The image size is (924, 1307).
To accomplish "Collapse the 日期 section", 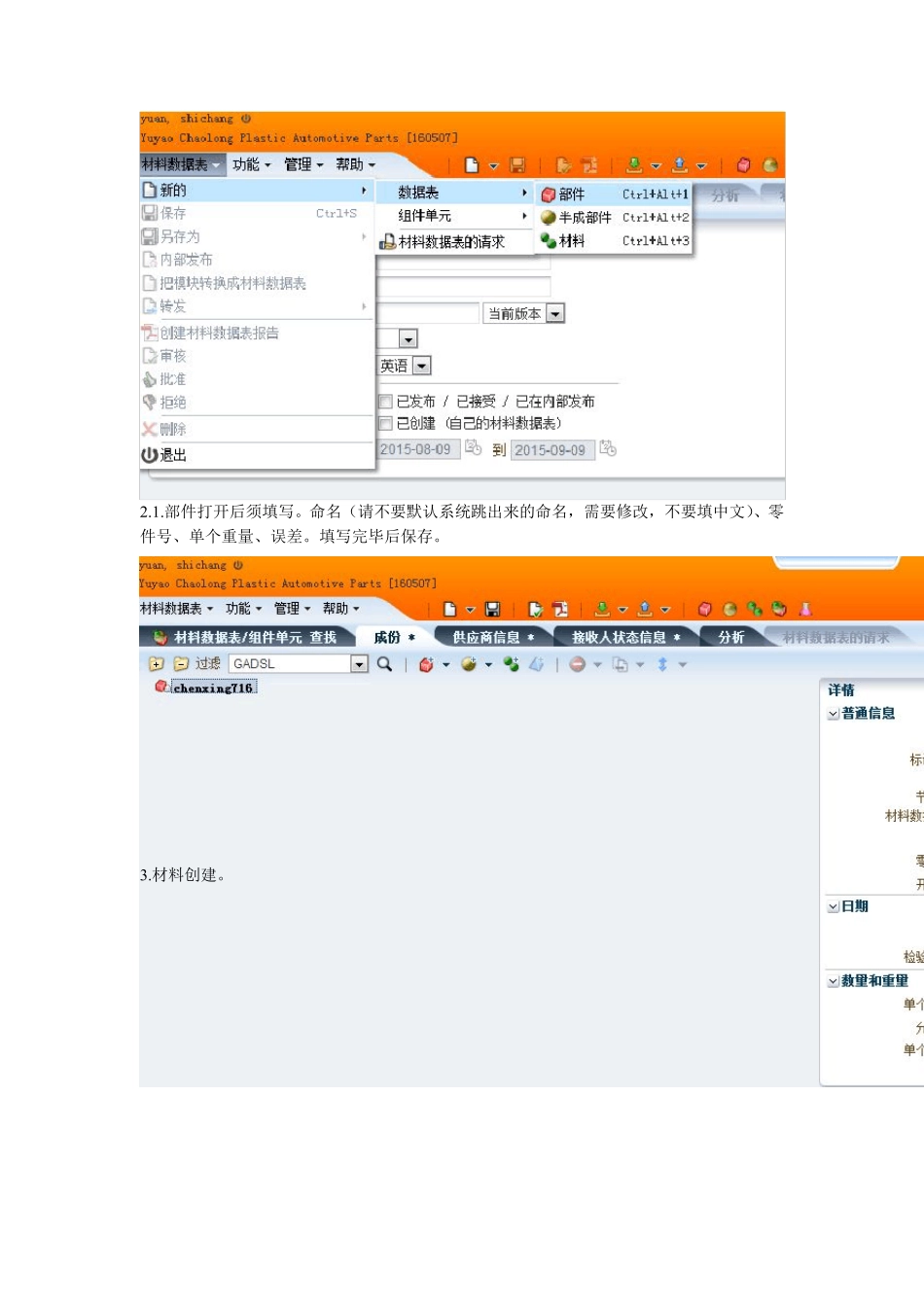I will 834,906.
